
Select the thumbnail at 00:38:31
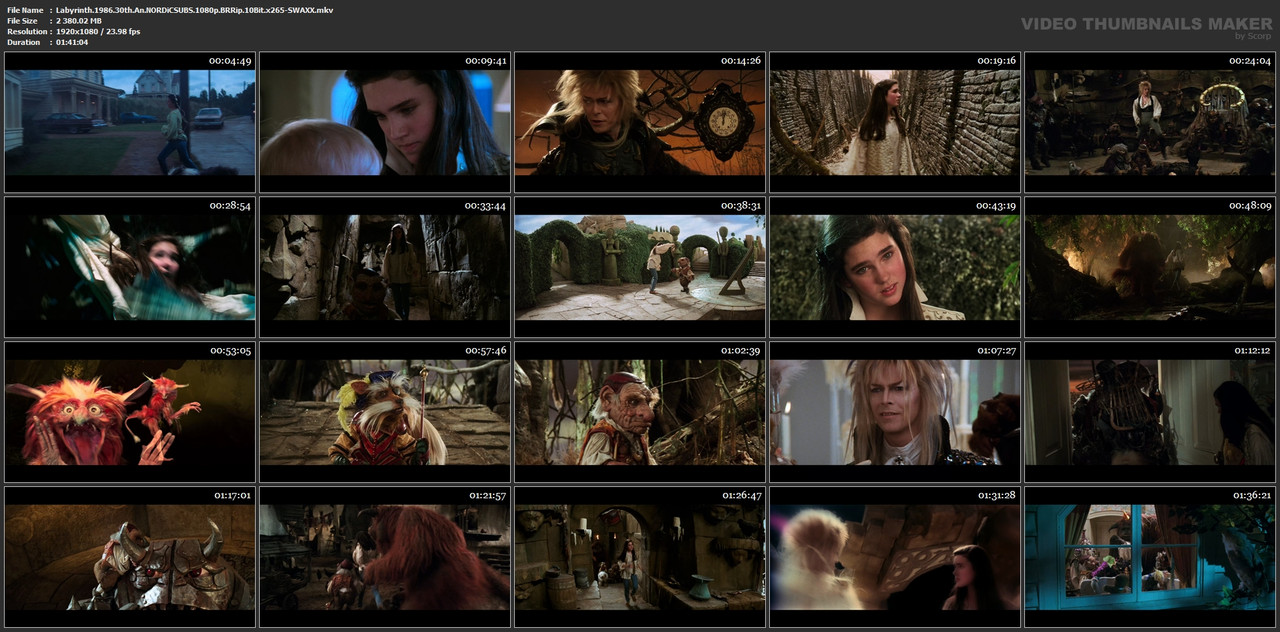pyautogui.click(x=640, y=267)
